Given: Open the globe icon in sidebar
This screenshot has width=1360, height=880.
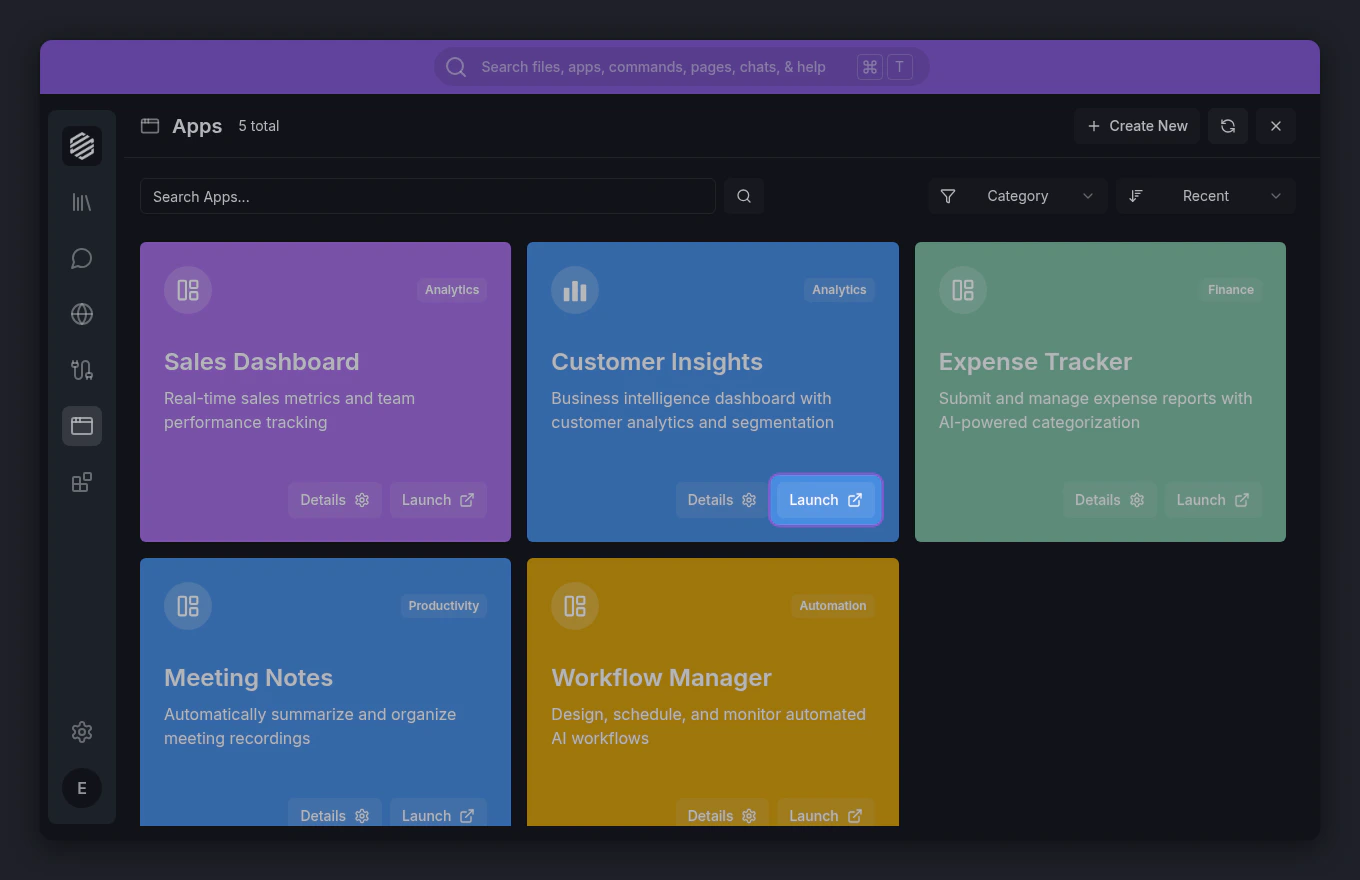Looking at the screenshot, I should click(82, 314).
